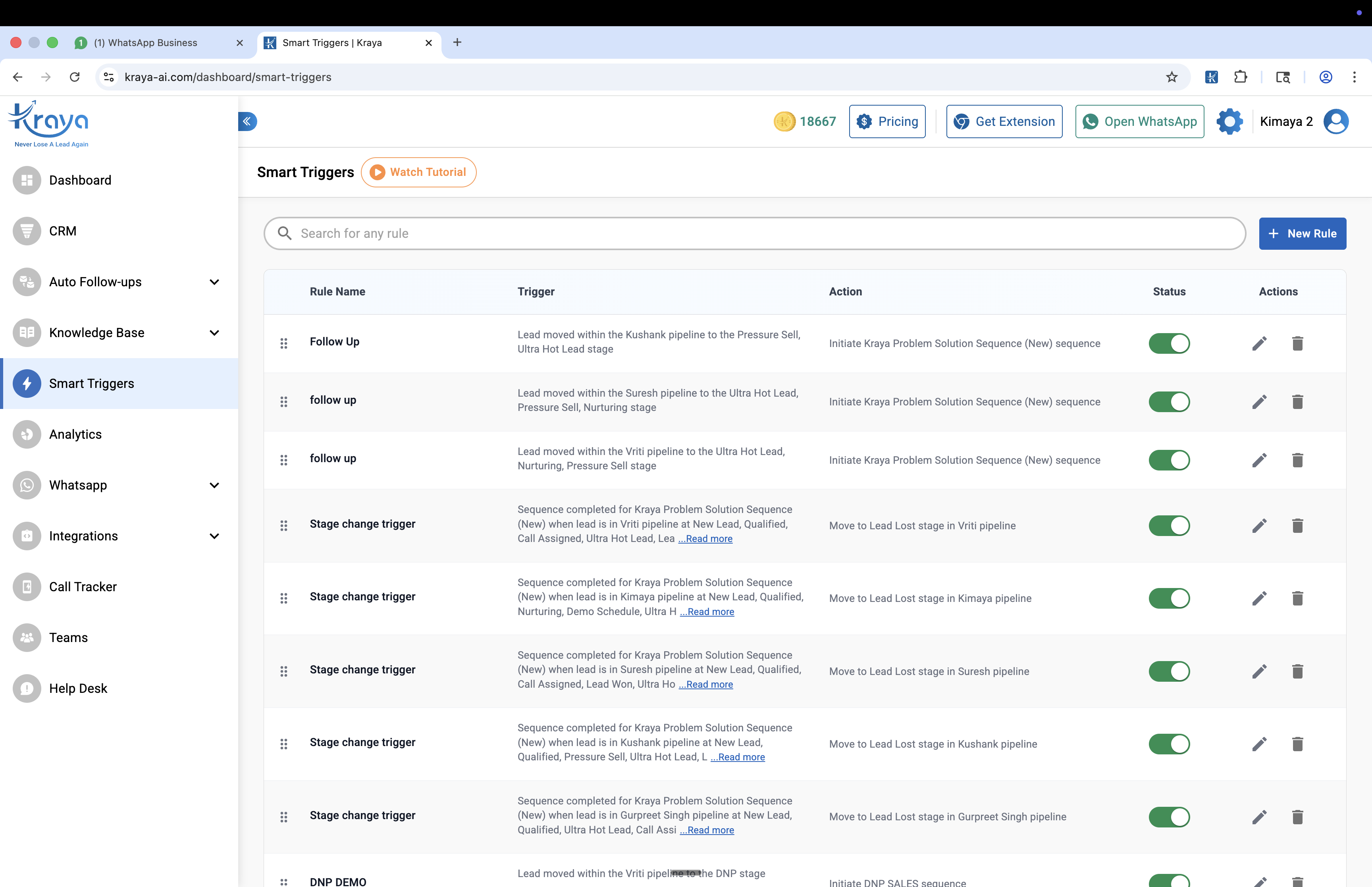Expand the Whatsapp sidebar section

pos(214,485)
